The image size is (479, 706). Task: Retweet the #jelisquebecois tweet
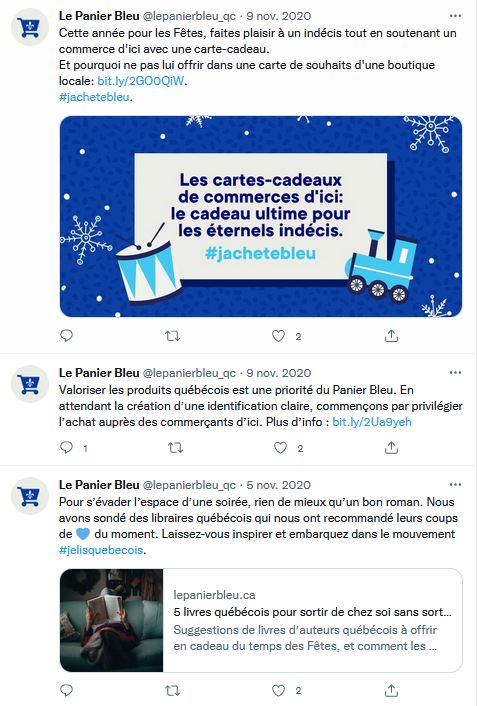tap(172, 690)
